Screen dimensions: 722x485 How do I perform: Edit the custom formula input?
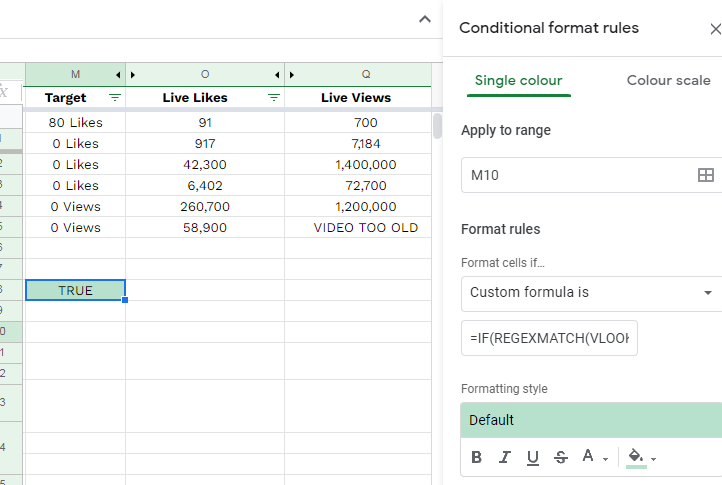pyautogui.click(x=549, y=338)
